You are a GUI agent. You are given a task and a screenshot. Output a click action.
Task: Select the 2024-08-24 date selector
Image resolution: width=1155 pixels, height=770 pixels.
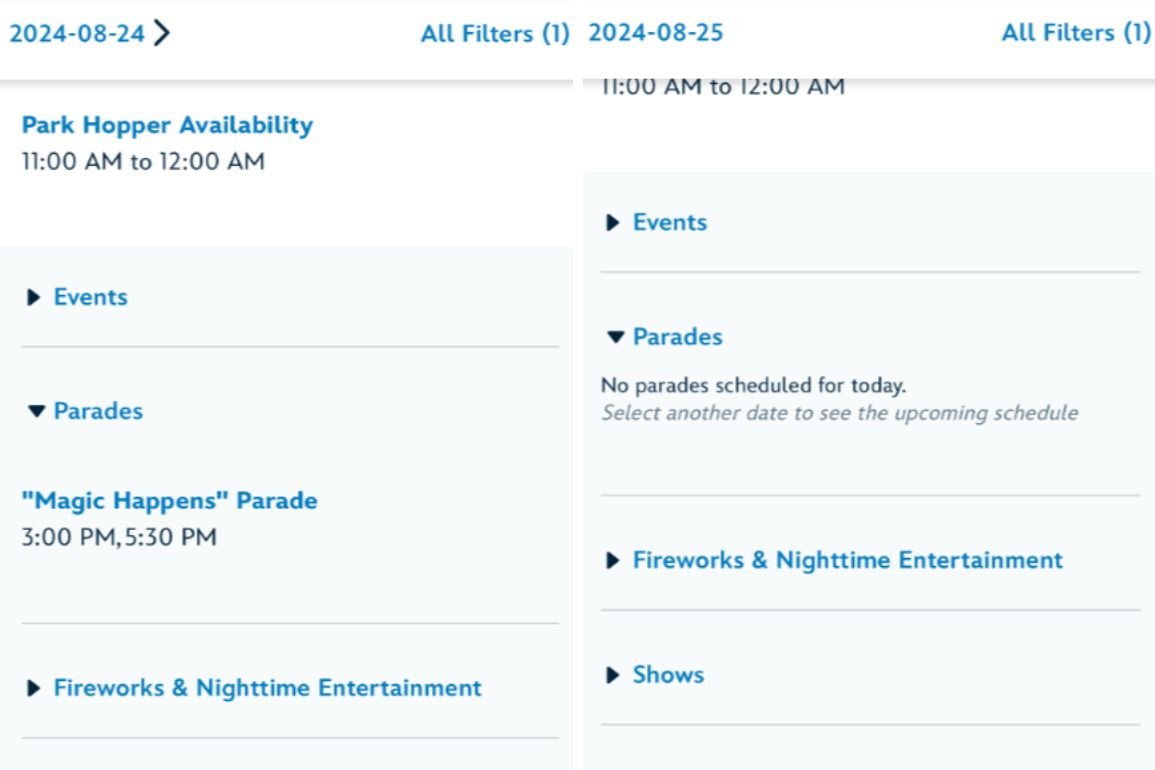pos(77,34)
